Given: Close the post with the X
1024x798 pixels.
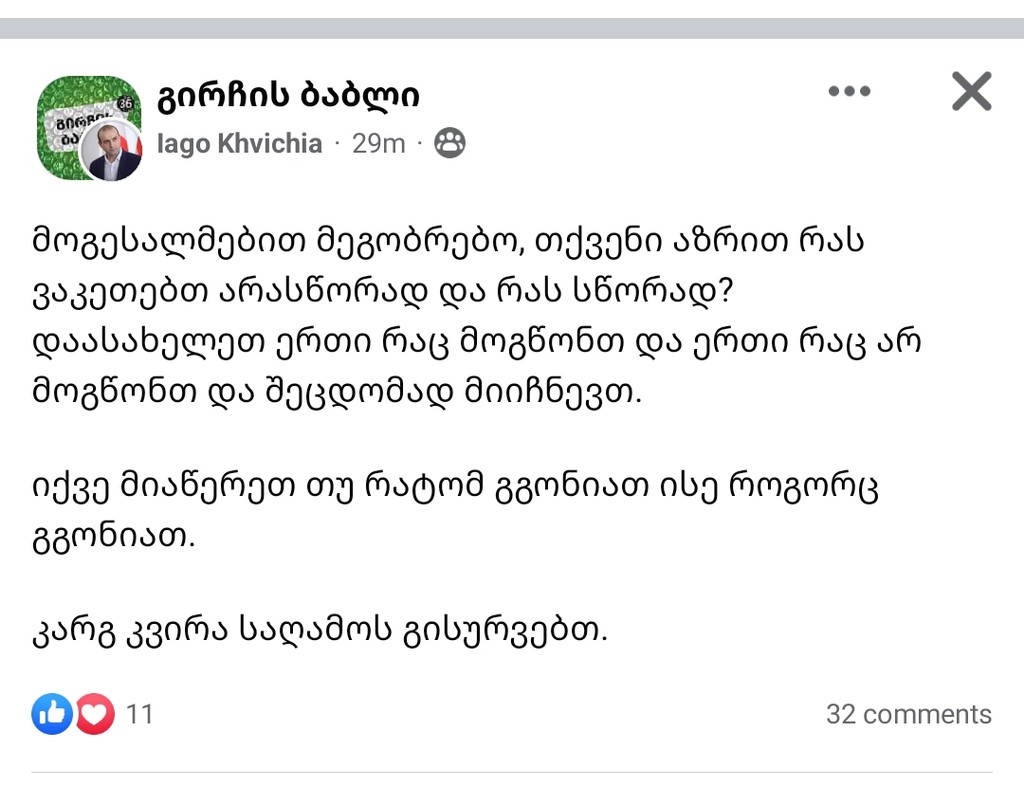Looking at the screenshot, I should click(970, 92).
